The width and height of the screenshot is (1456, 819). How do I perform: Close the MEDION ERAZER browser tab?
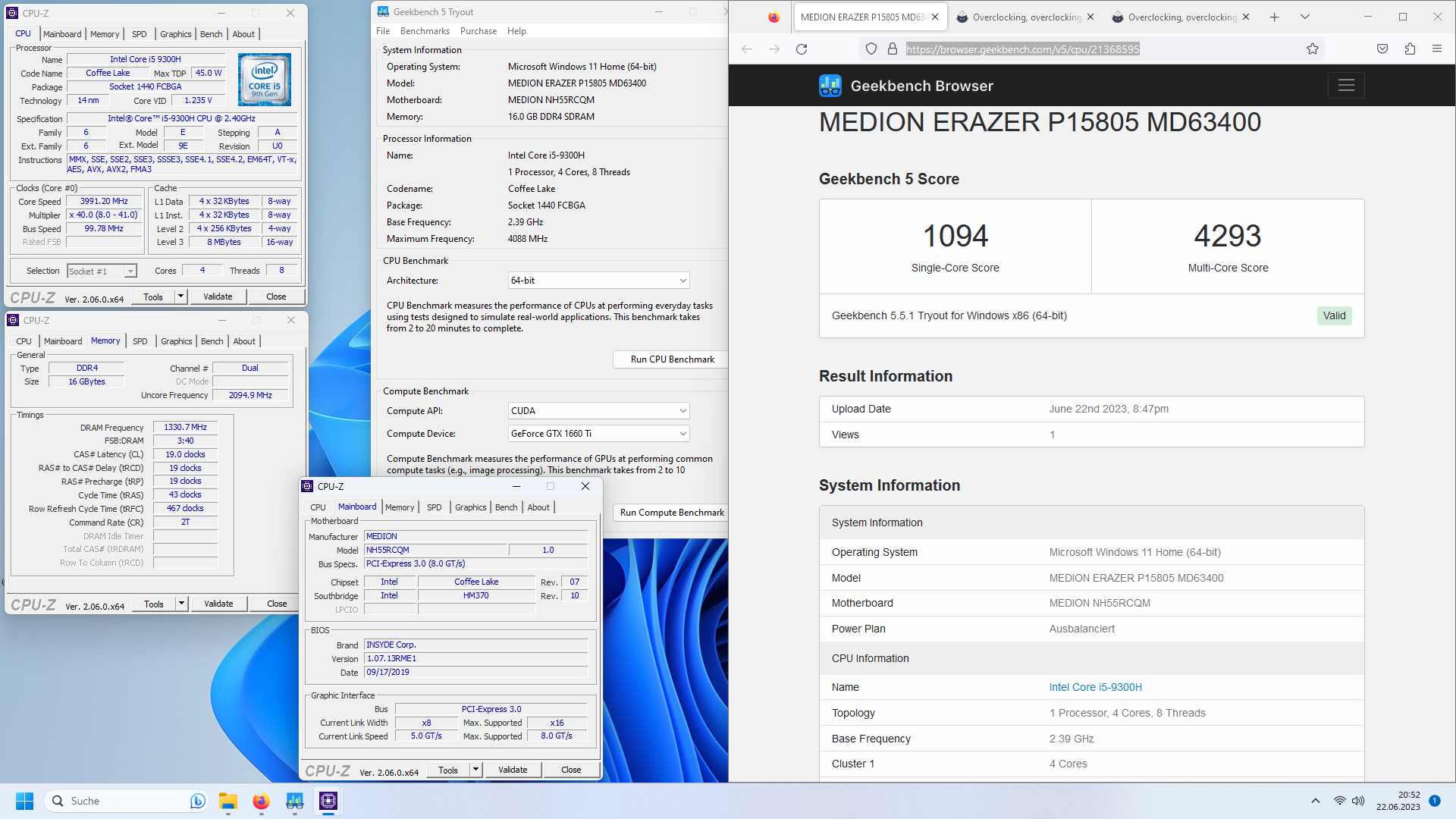(x=935, y=17)
